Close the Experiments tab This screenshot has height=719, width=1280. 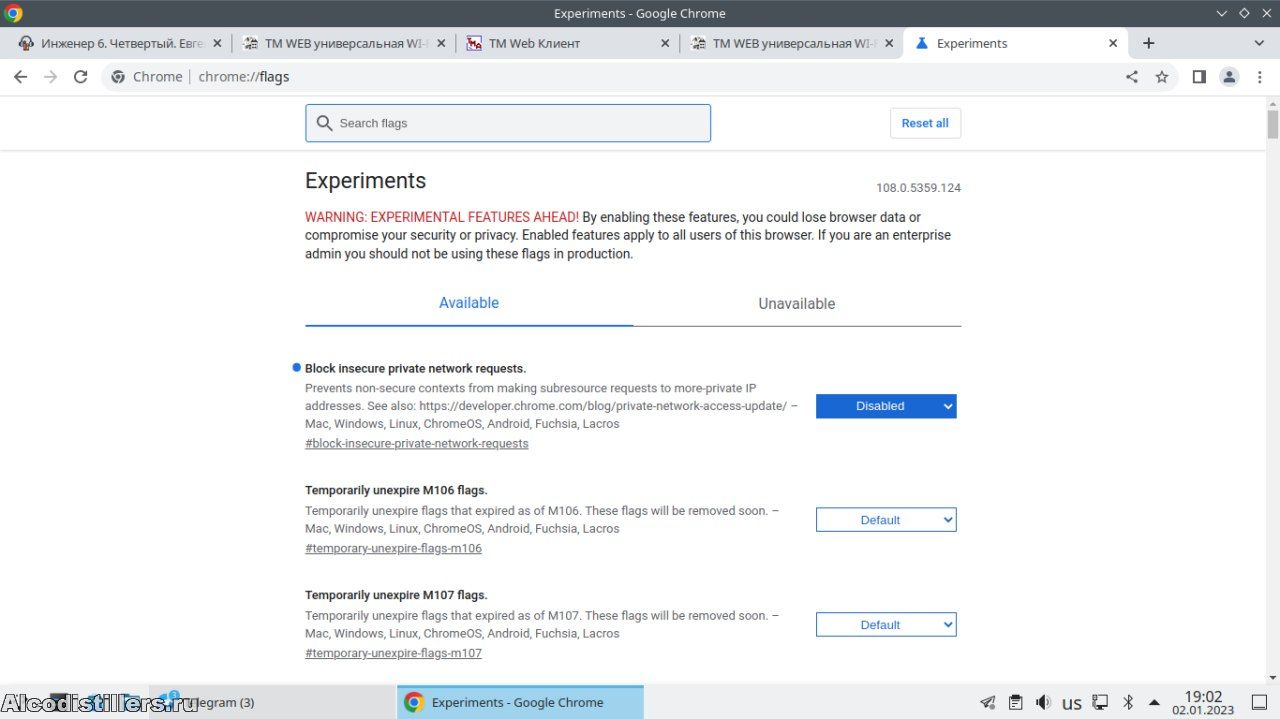point(1113,43)
